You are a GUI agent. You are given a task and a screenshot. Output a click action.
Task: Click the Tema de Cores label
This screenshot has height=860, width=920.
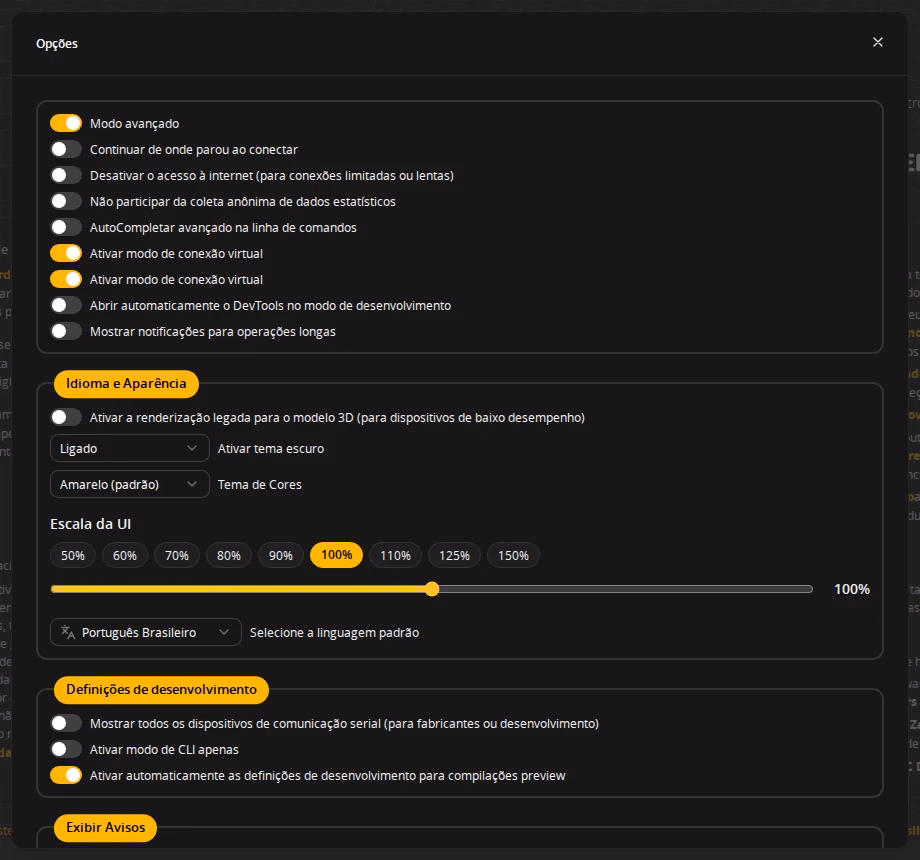coord(259,485)
